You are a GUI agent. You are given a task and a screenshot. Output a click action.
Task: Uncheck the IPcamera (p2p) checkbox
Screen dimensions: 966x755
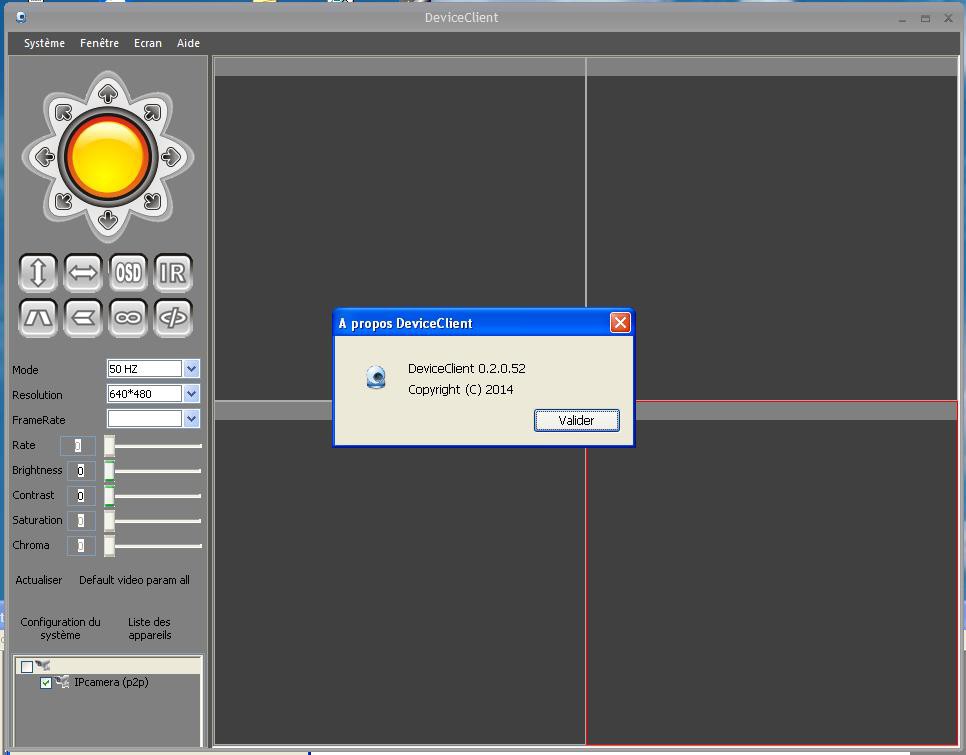point(46,683)
